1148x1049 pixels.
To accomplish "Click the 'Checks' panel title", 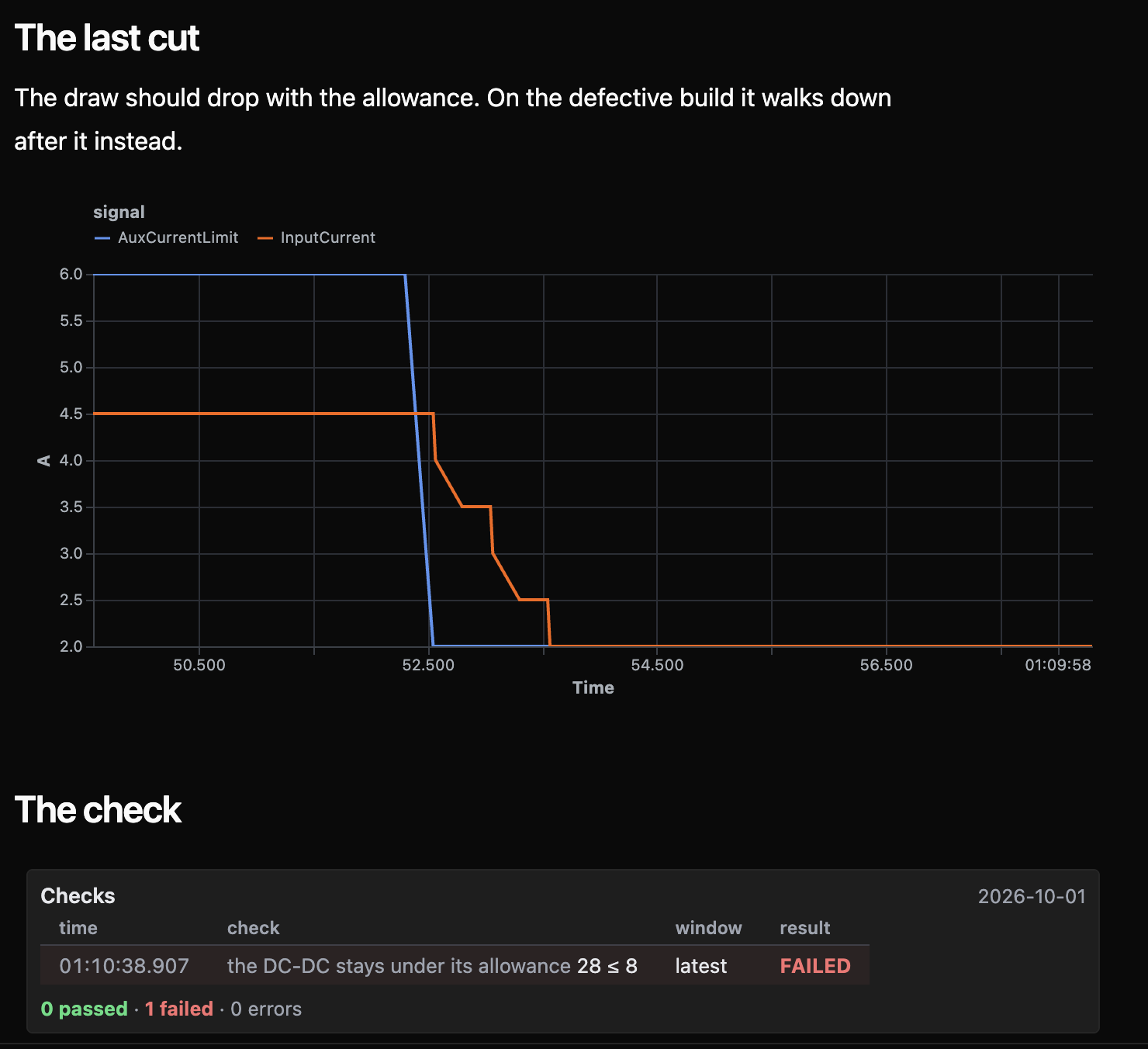I will pyautogui.click(x=78, y=896).
